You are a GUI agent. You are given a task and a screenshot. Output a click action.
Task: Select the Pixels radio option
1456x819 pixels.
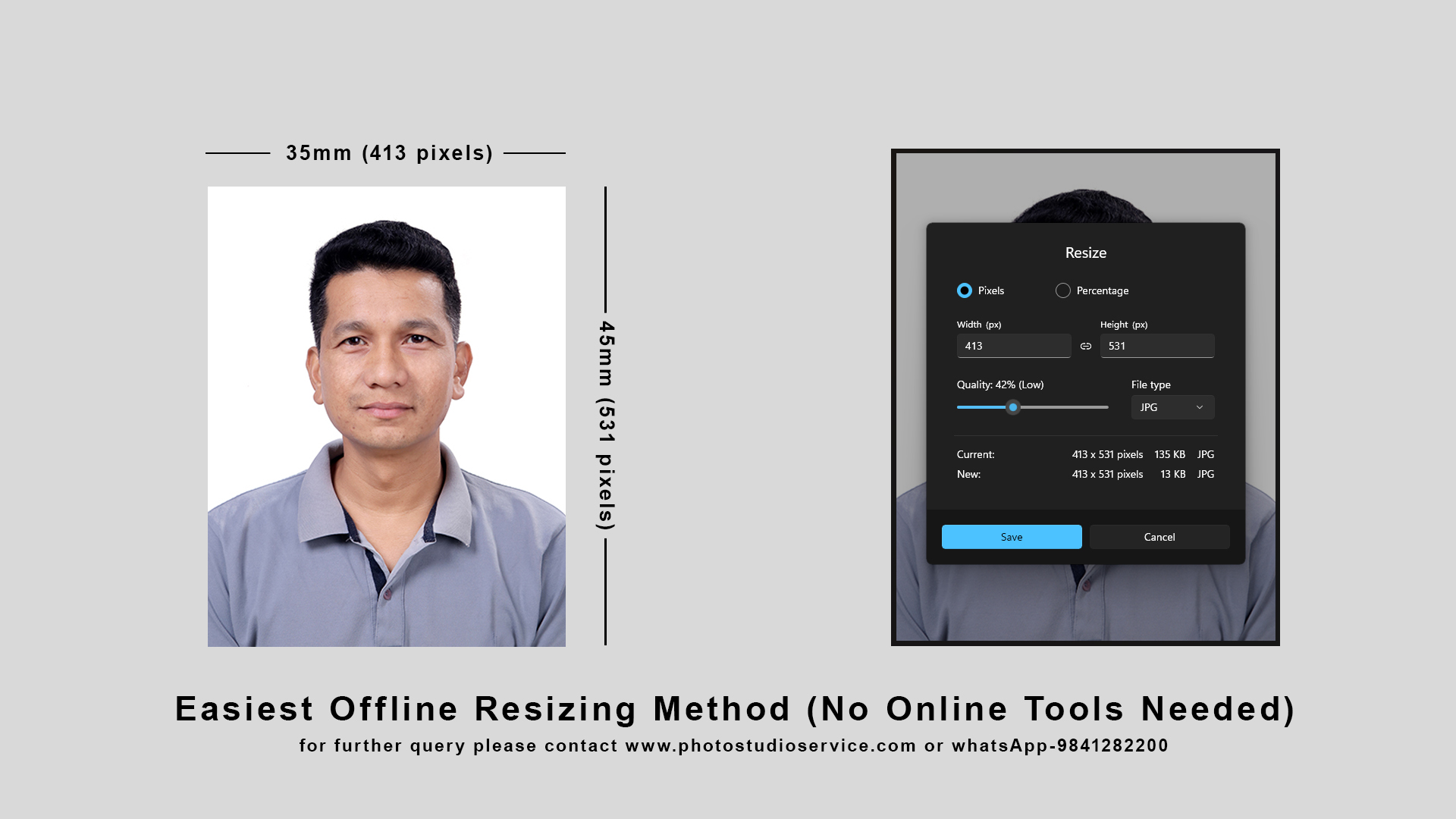pyautogui.click(x=965, y=290)
